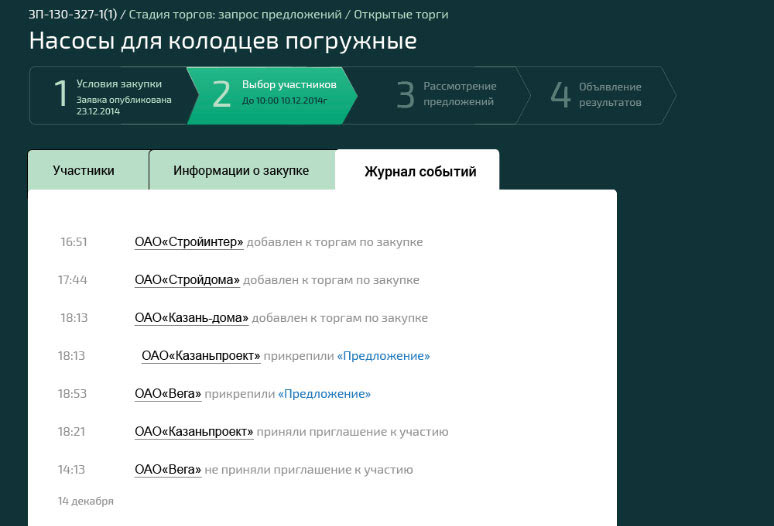Open the ОАО«Казань-дома» participant link
This screenshot has width=774, height=526.
tap(191, 318)
